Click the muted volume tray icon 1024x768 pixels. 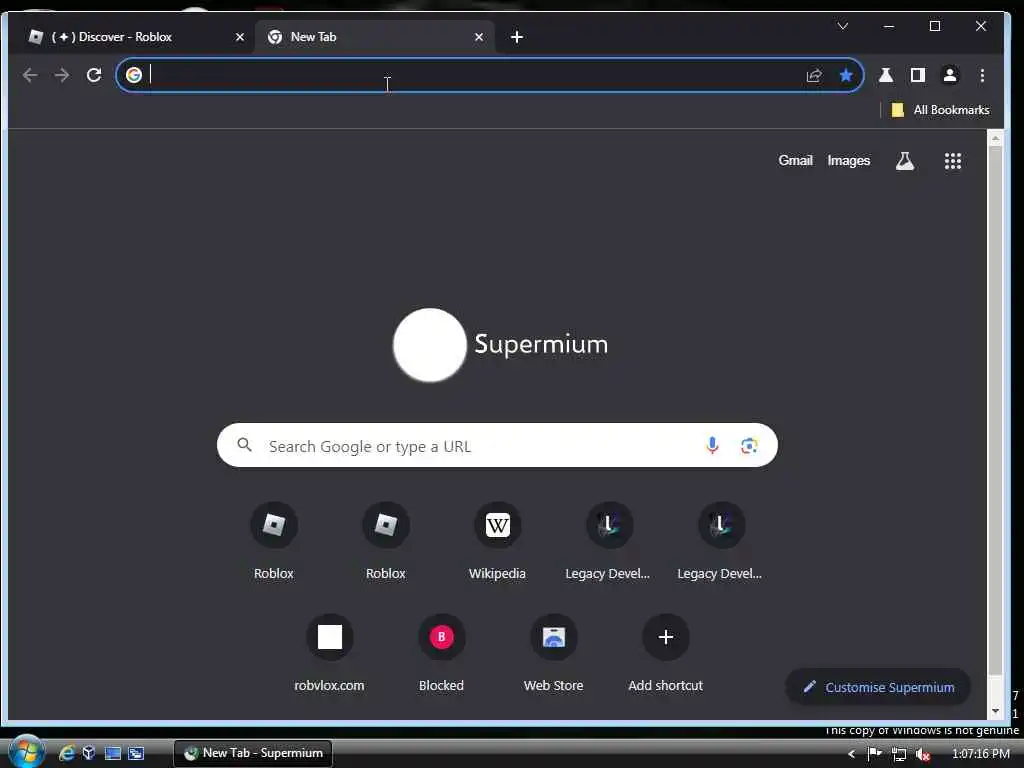pos(923,754)
